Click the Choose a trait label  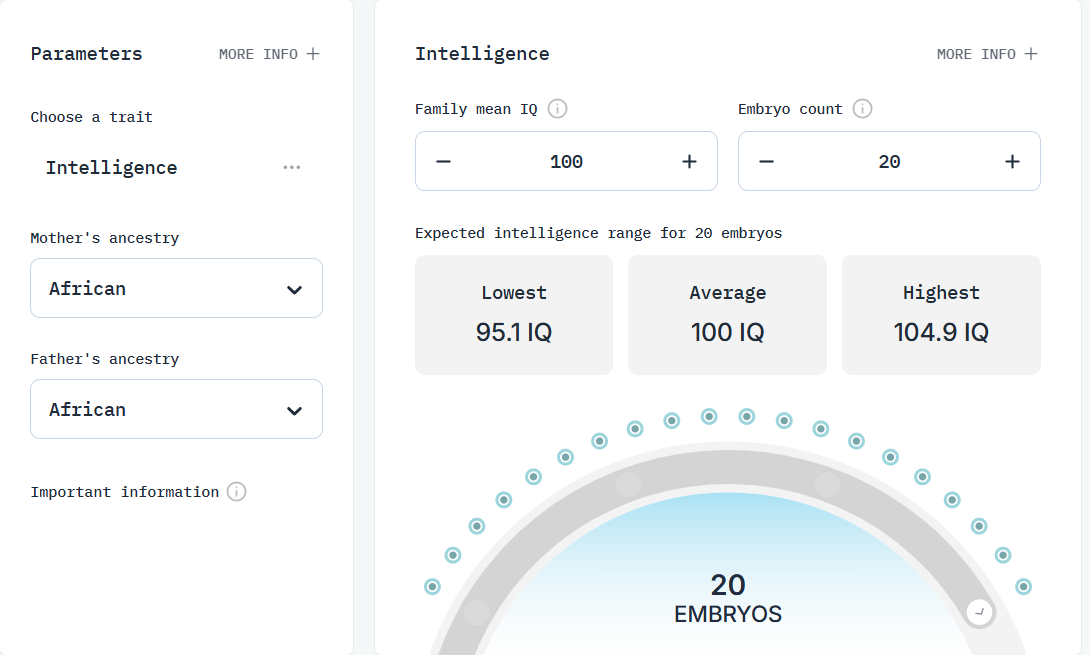tap(92, 118)
